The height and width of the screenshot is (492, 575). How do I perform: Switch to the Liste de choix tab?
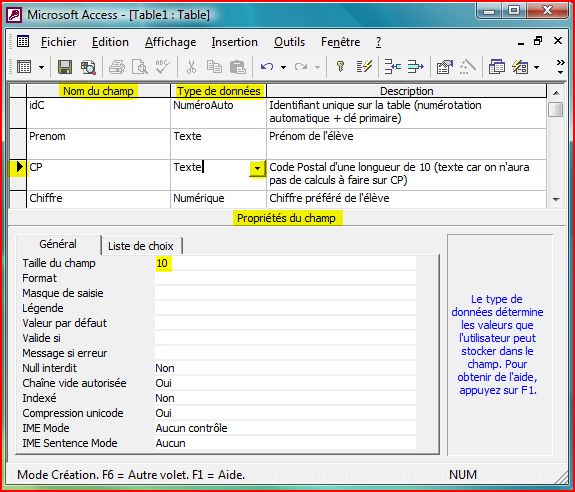pyautogui.click(x=141, y=246)
